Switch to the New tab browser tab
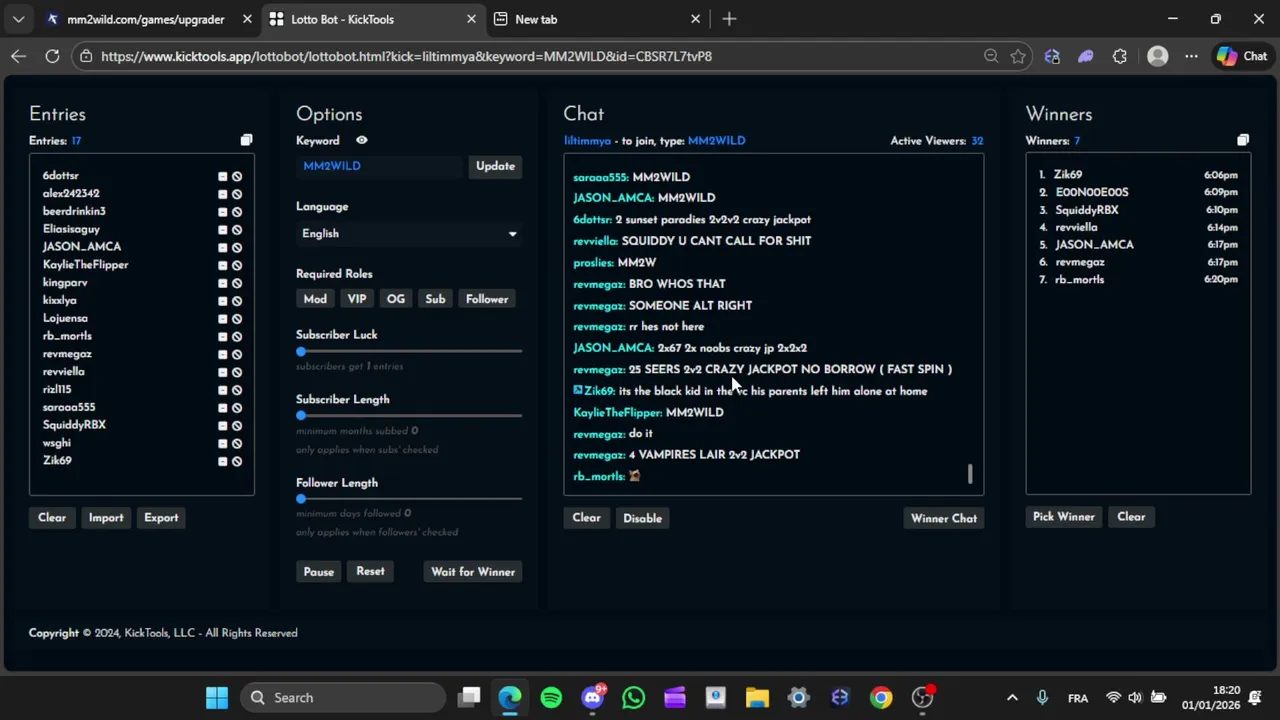1280x720 pixels. [x=597, y=19]
